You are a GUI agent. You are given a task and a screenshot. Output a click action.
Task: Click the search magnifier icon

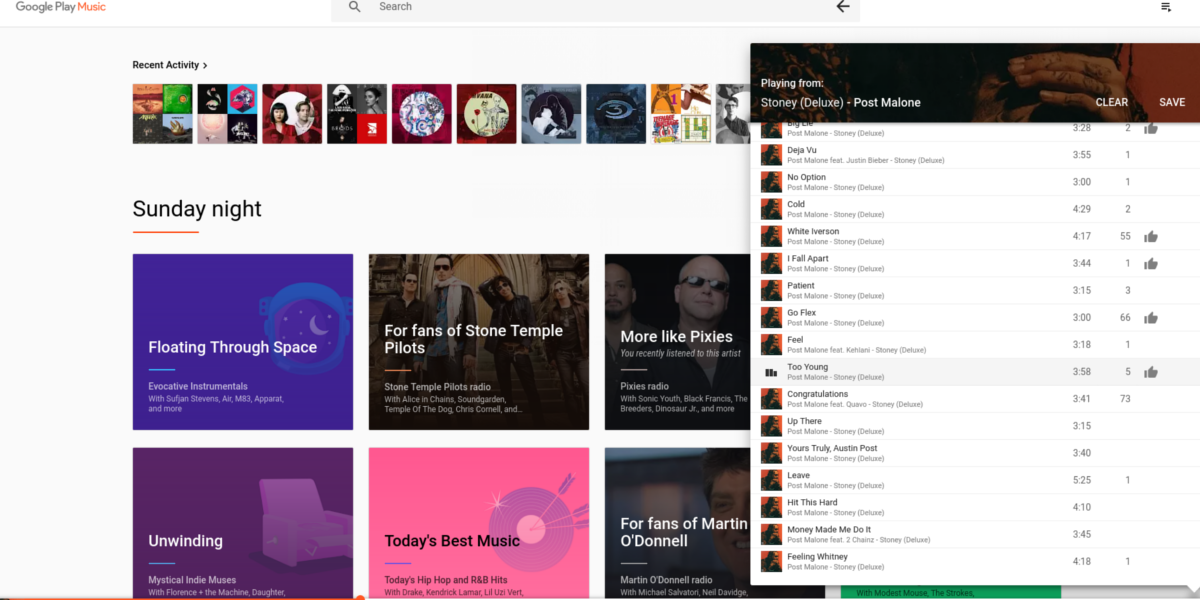(x=354, y=7)
